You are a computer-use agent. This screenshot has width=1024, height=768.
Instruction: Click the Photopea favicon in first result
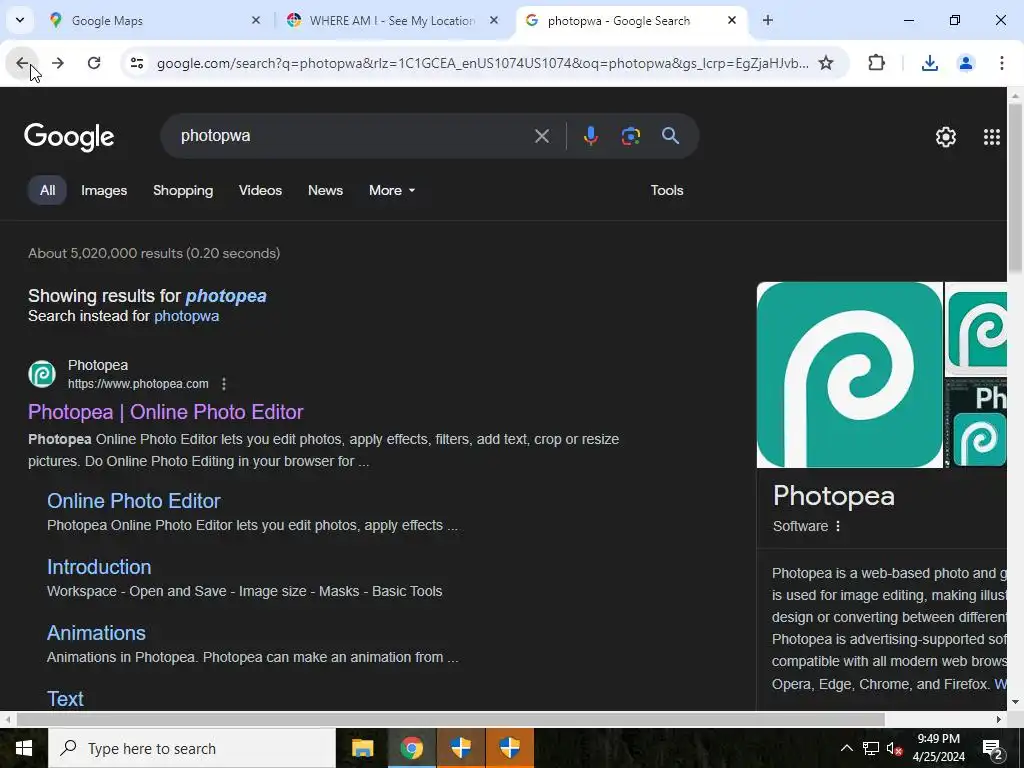(x=42, y=374)
